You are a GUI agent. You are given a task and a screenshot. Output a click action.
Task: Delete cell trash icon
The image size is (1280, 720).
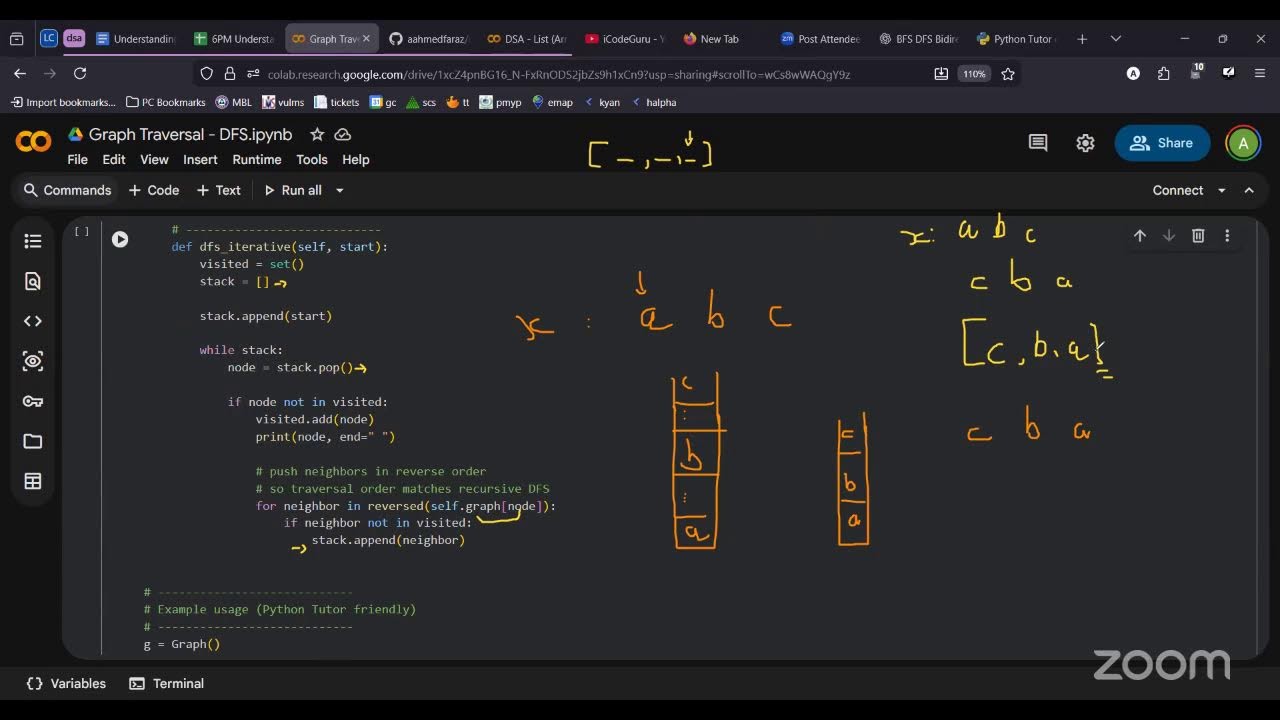(x=1198, y=236)
